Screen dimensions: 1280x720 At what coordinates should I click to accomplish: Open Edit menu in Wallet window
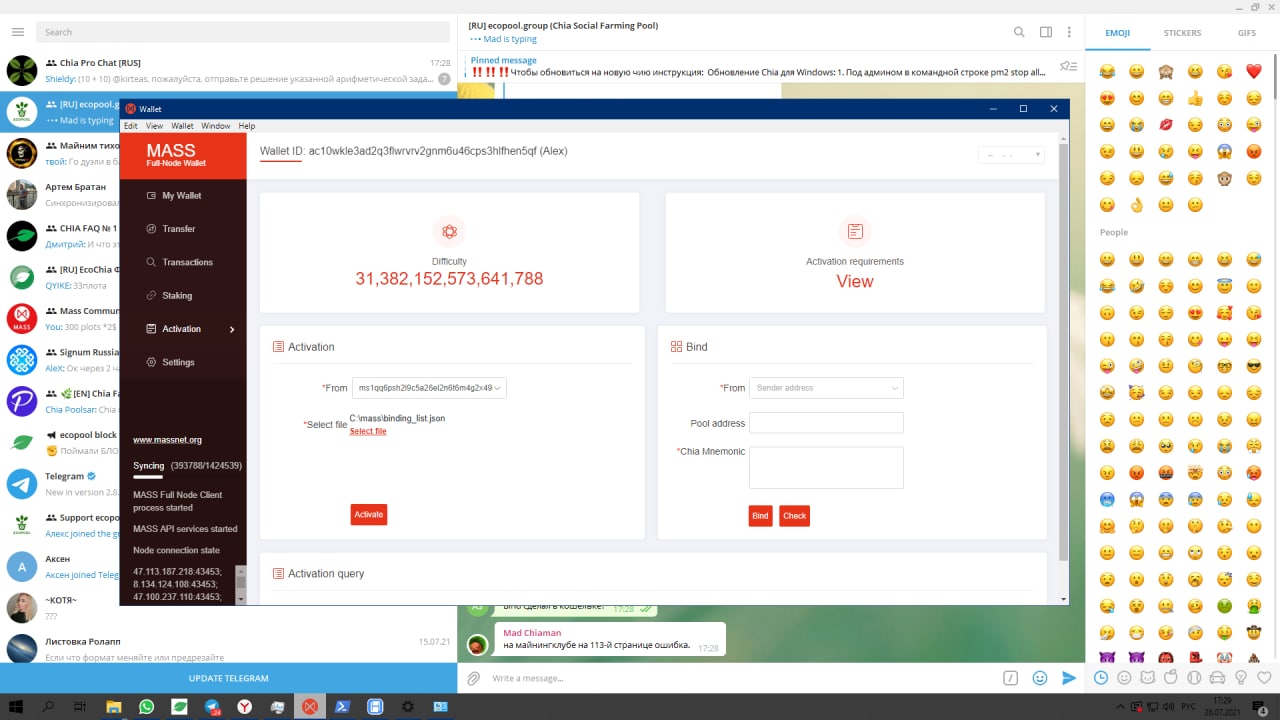point(130,126)
